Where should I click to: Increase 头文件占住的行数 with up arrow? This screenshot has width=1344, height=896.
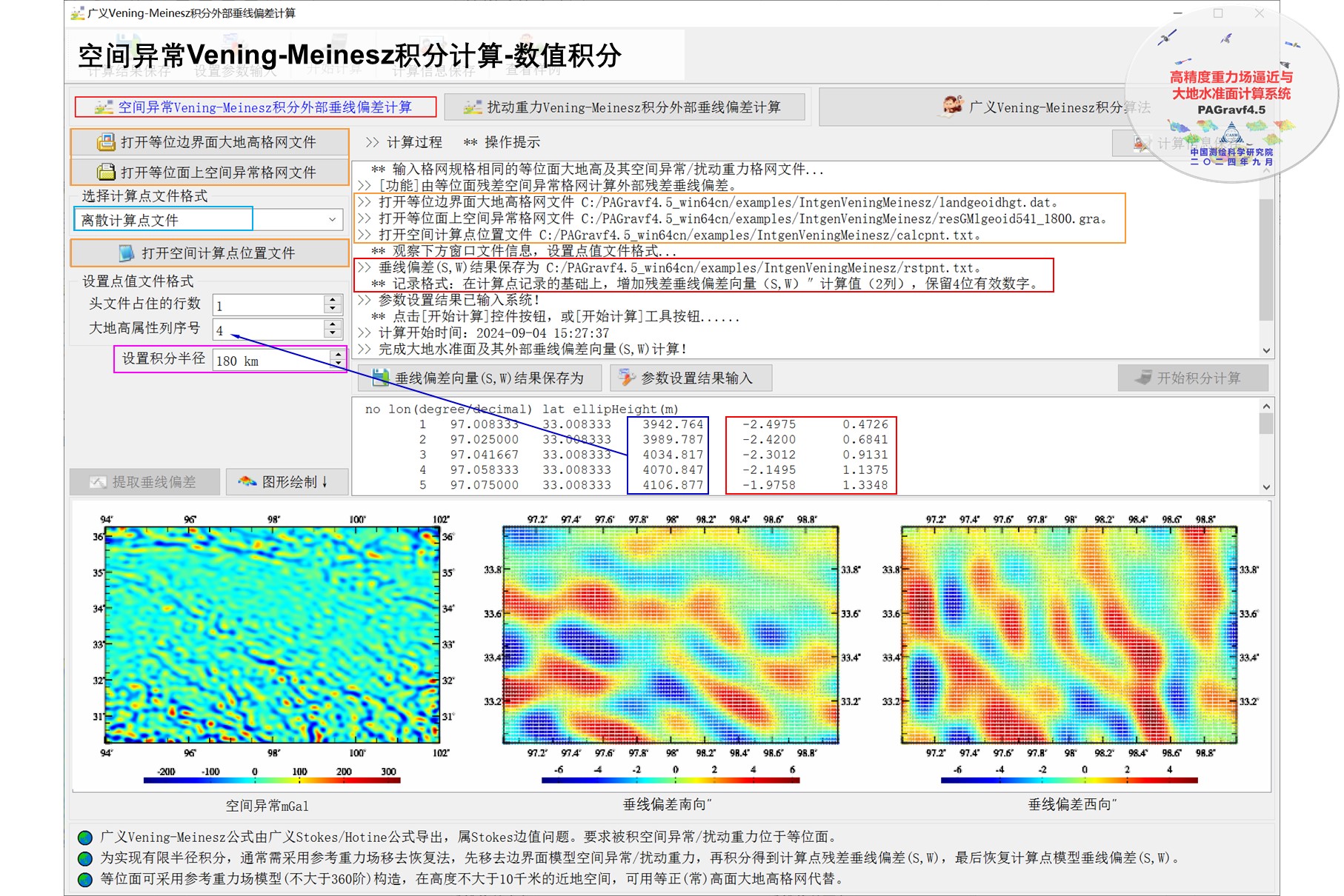[333, 301]
